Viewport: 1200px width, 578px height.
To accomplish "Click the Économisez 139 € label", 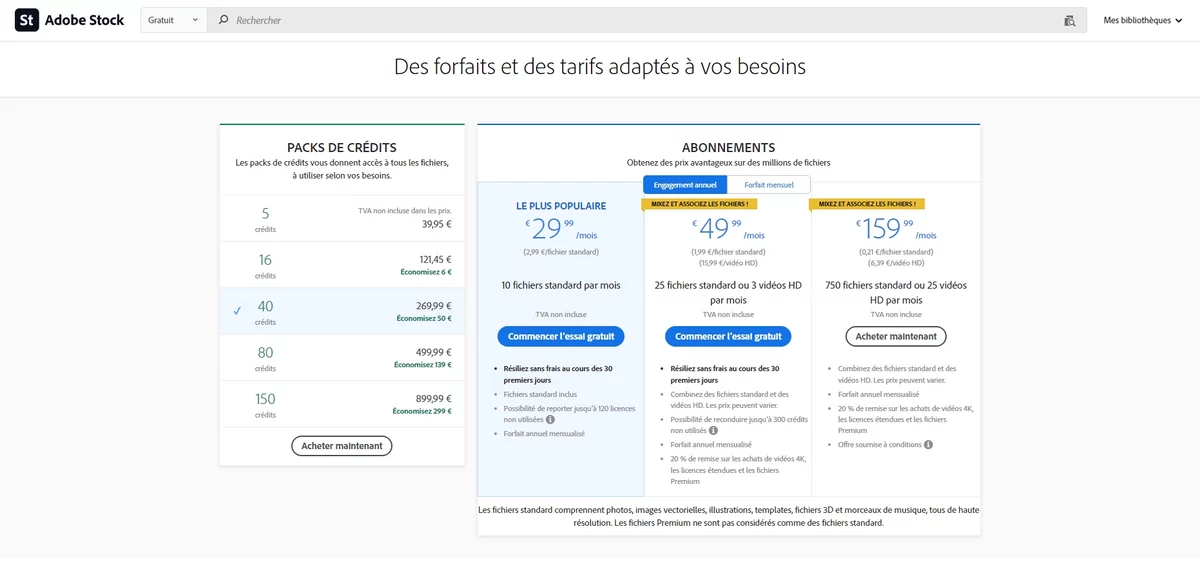I will click(422, 365).
